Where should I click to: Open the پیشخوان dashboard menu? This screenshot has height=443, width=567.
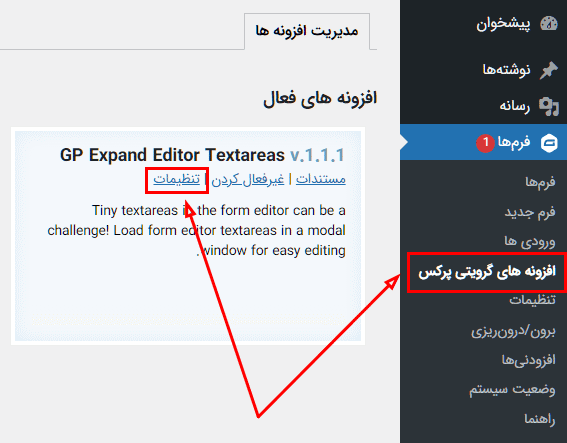coord(503,24)
